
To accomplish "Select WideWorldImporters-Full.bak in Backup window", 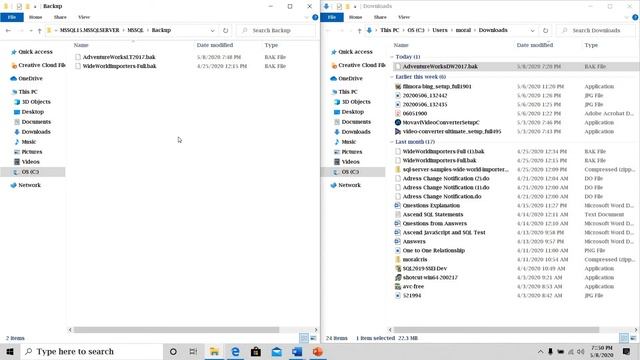I will tap(119, 66).
